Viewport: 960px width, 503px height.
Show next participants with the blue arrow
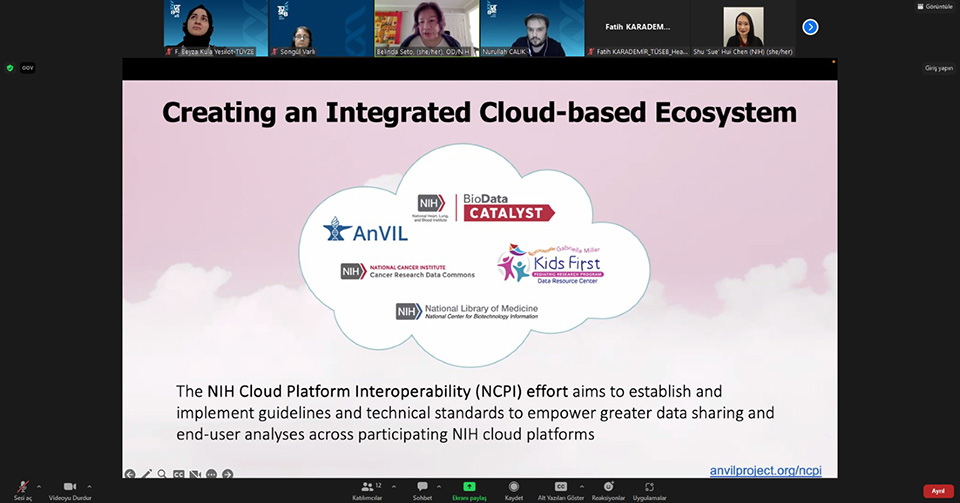tap(810, 27)
